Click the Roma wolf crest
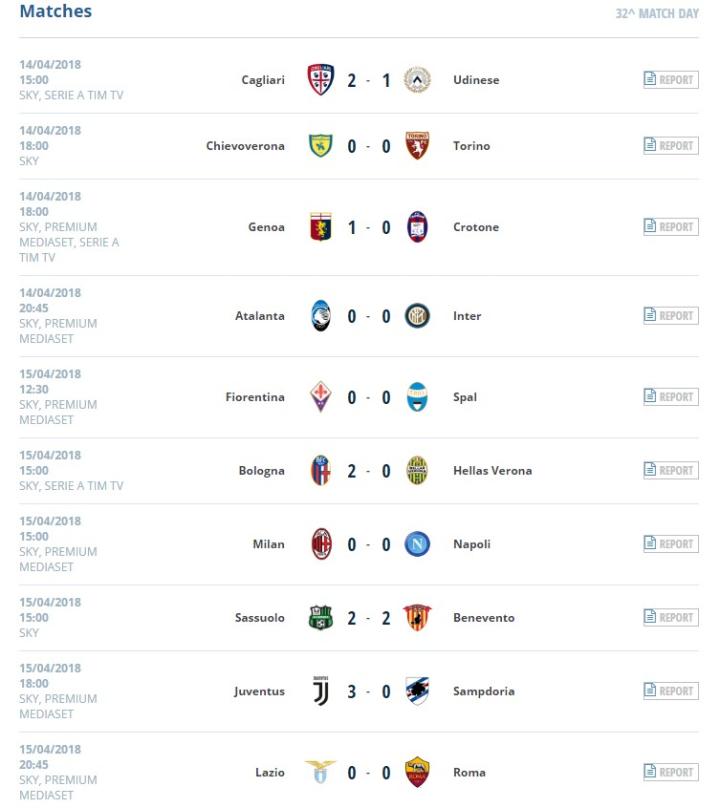The width and height of the screenshot is (720, 808). click(x=417, y=772)
